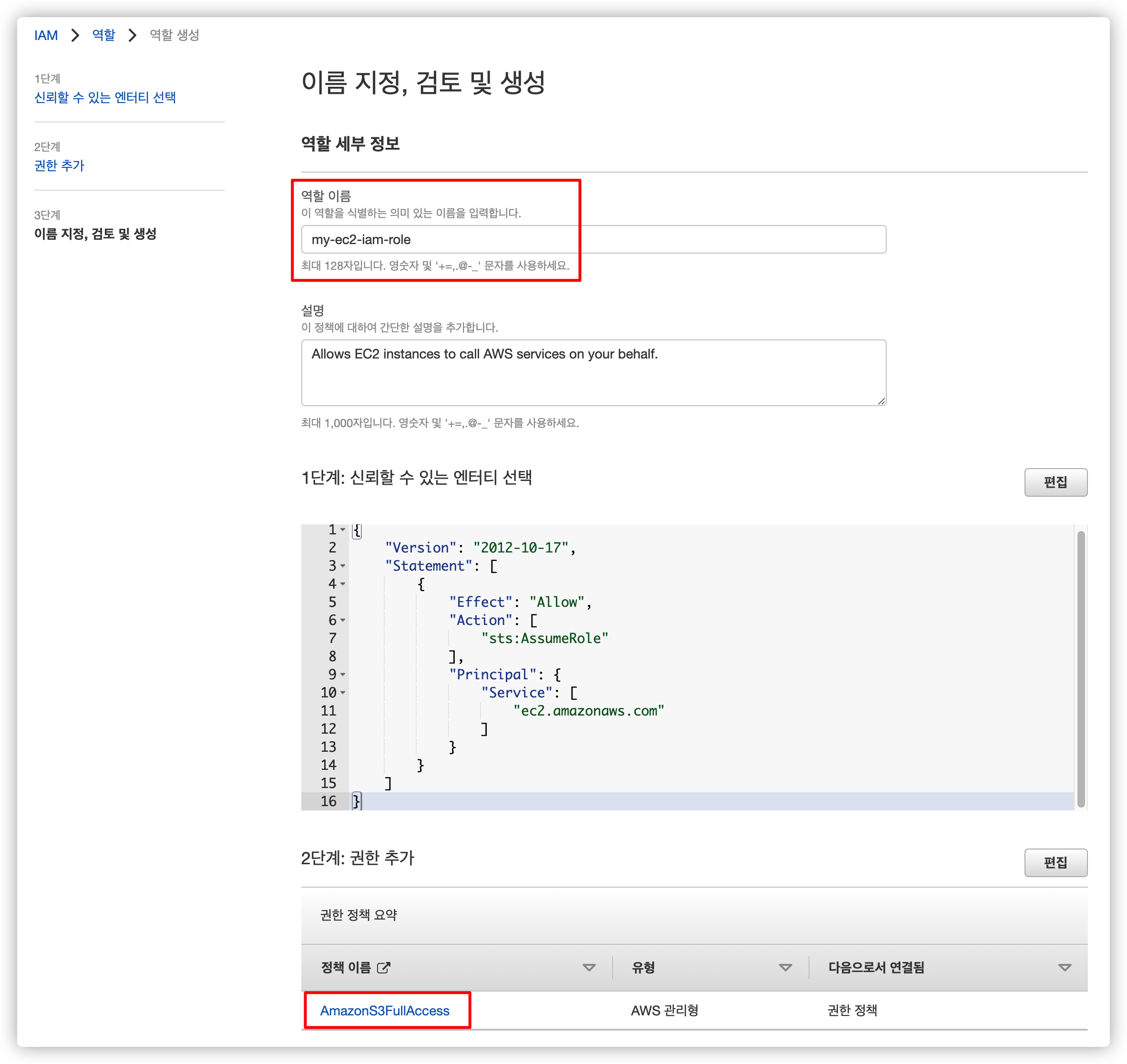The width and height of the screenshot is (1127, 1064).
Task: Fold Principal block arrow on line 9
Action: coord(343,675)
